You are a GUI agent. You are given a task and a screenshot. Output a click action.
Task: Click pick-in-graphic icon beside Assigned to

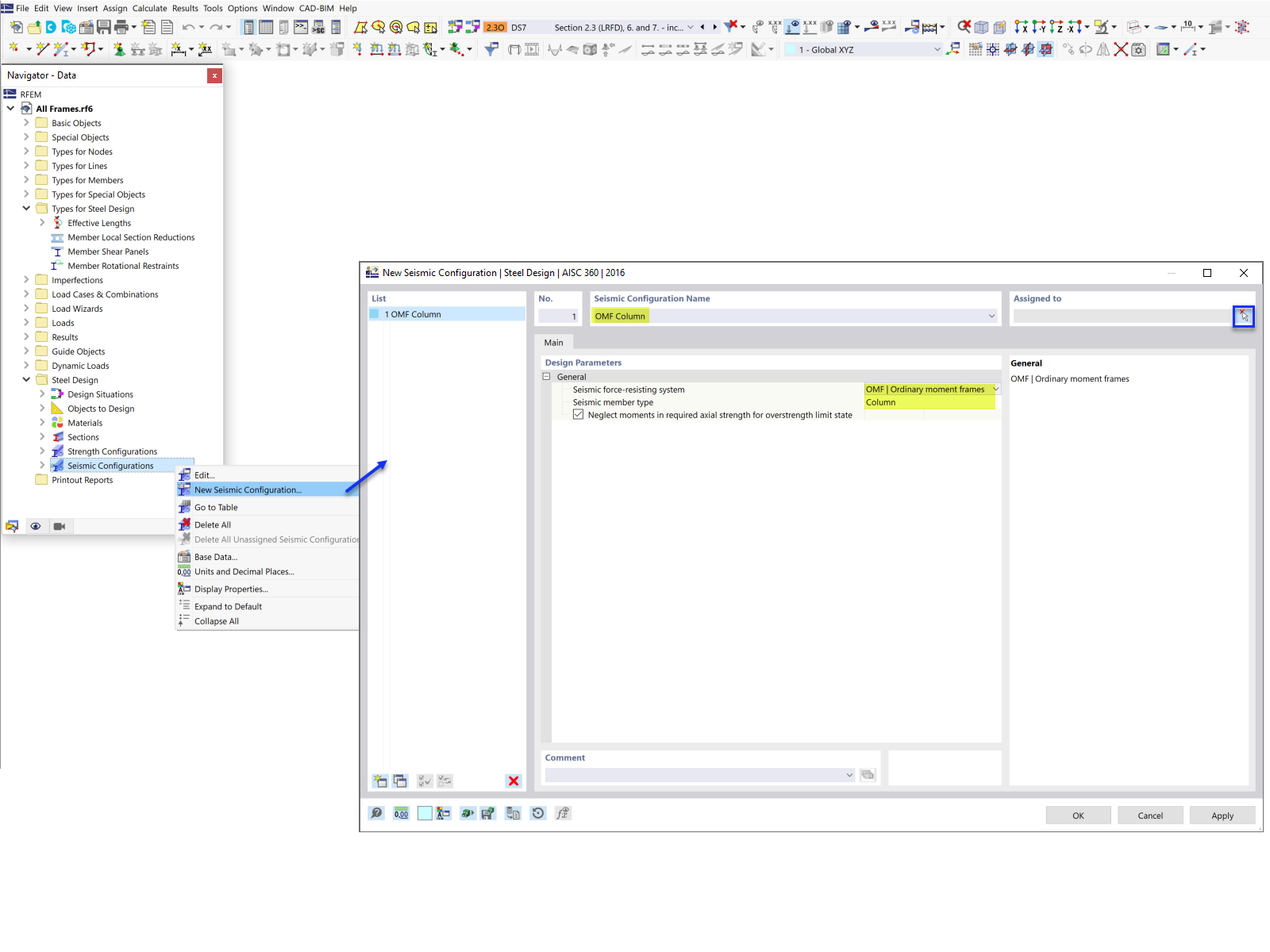click(1243, 316)
